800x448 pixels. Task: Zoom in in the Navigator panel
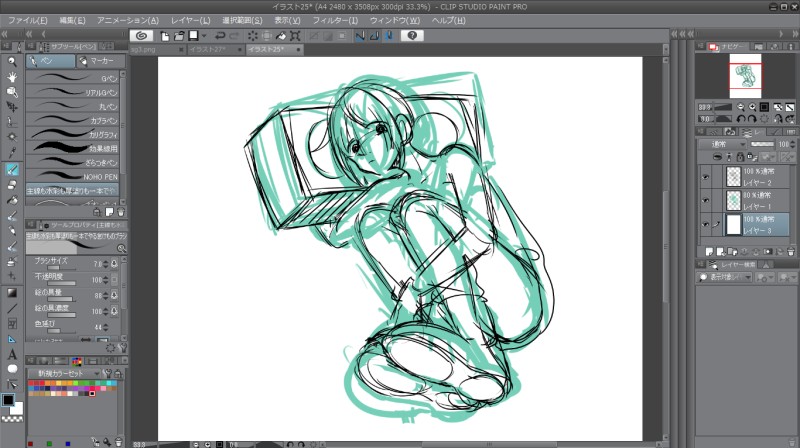pyautogui.click(x=752, y=107)
